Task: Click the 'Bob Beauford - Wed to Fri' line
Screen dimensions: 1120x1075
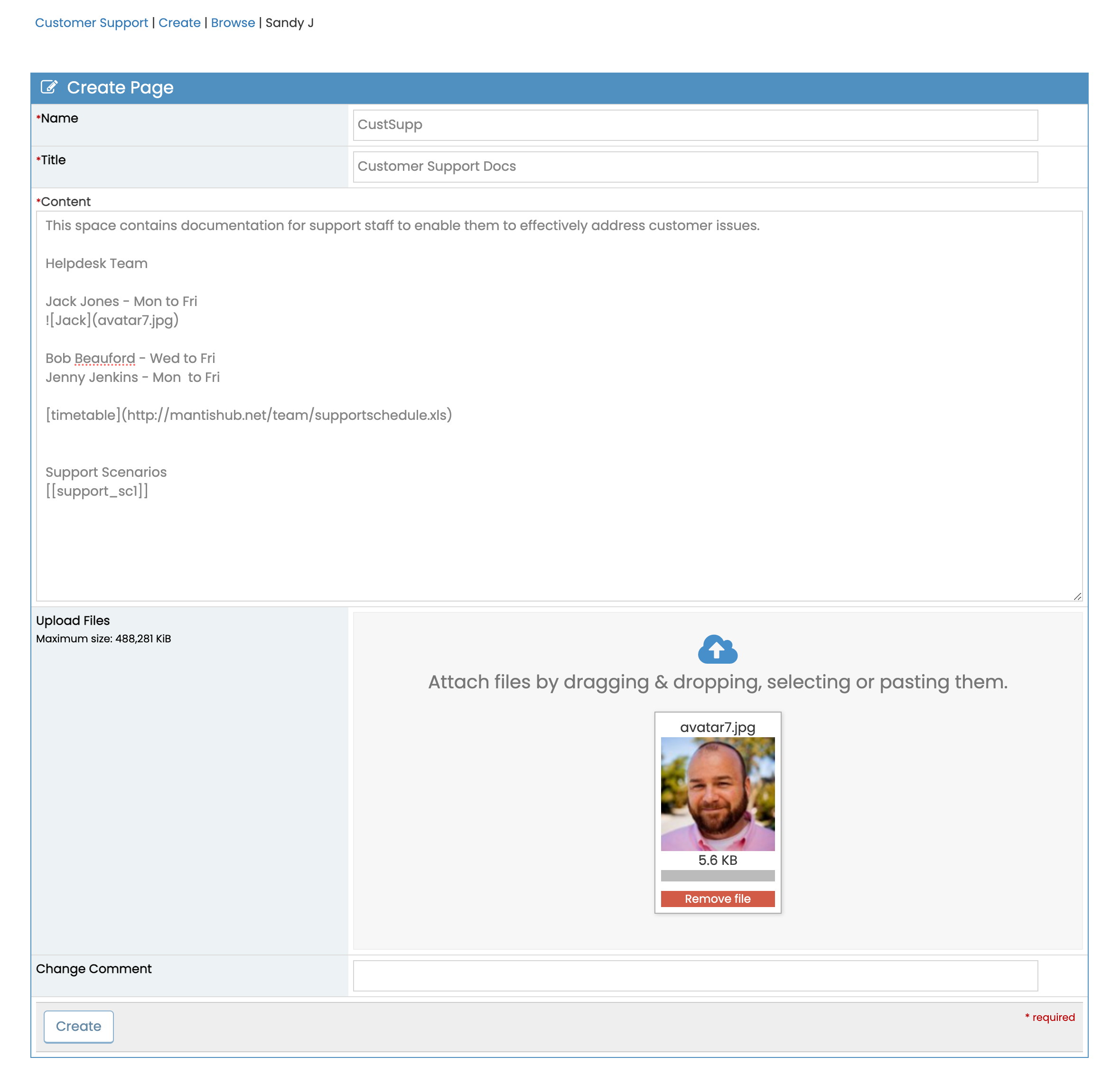Action: [x=131, y=359]
